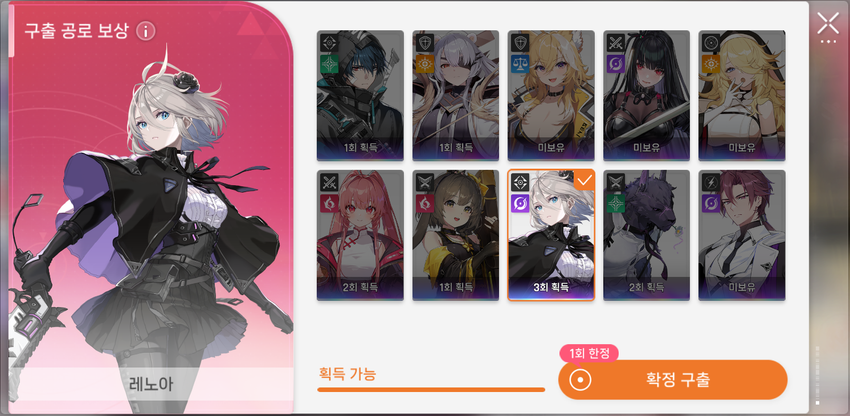
Task: Pick the black wolf card marked 2회 획득
Action: [x=646, y=235]
